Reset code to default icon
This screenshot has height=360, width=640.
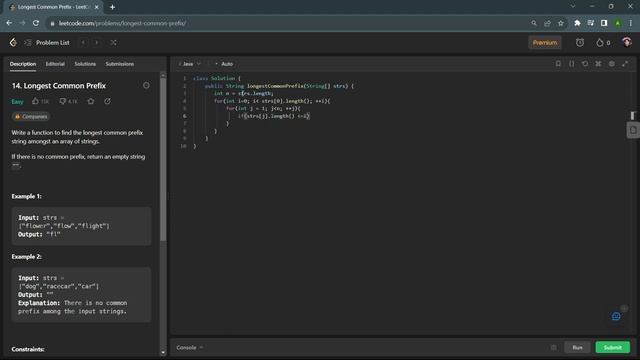tap(585, 64)
